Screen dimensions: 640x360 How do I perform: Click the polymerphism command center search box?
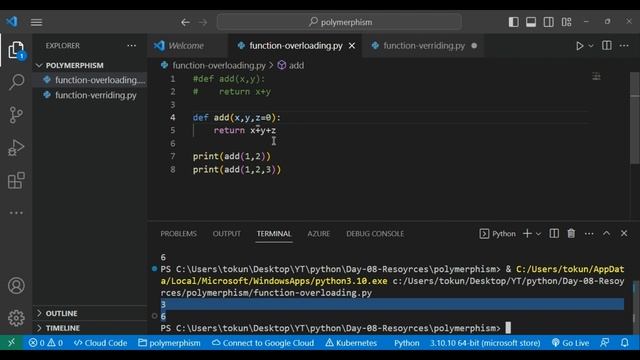click(x=339, y=22)
